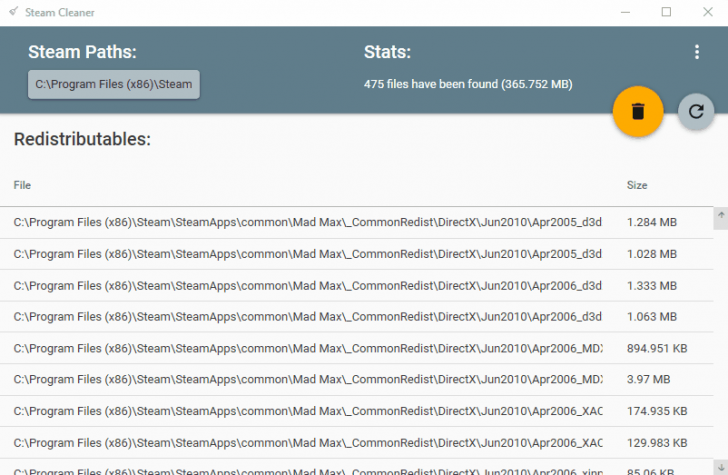
Task: Select the row sized 1.284 MB
Action: (x=357, y=222)
